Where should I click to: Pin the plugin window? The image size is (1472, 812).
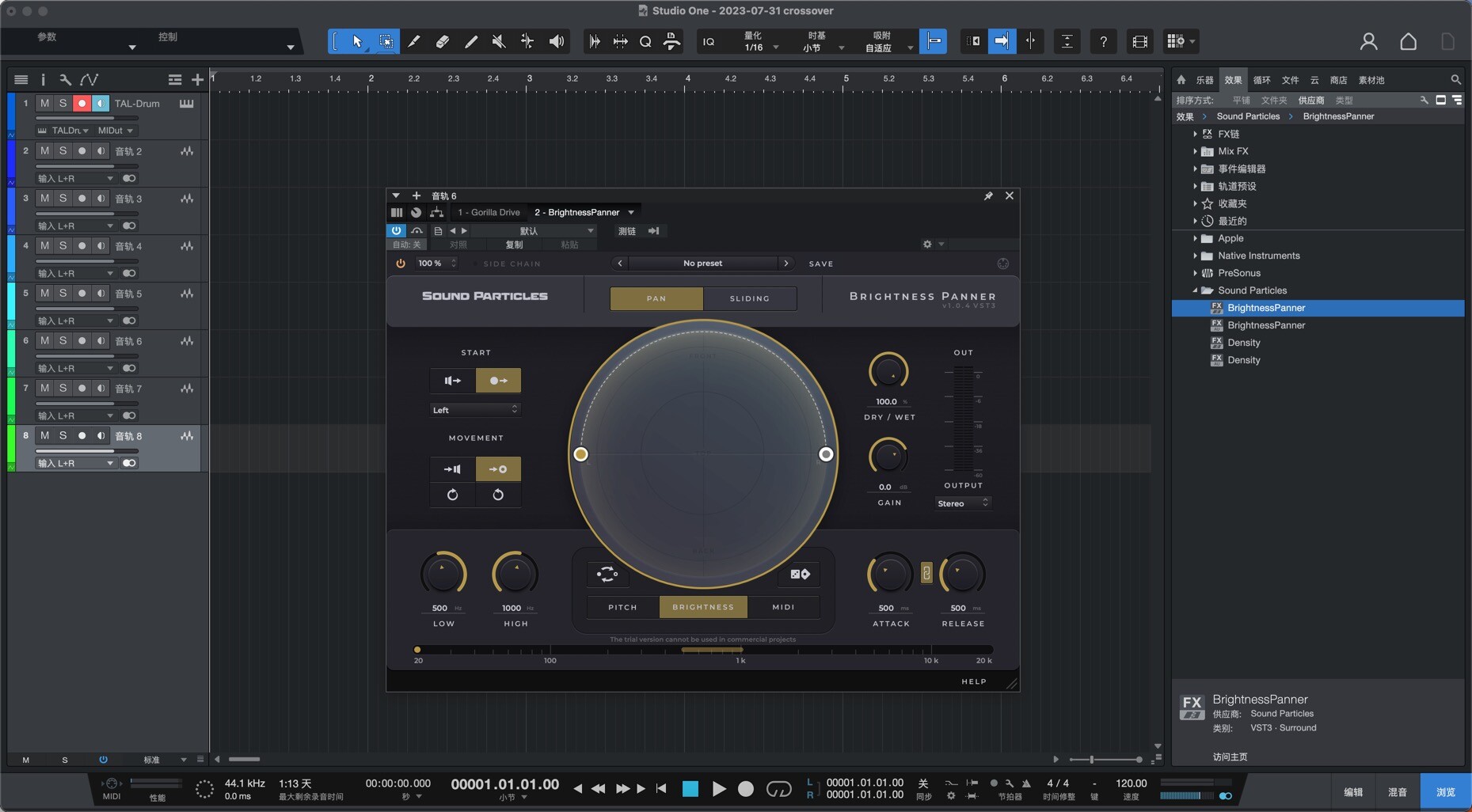988,195
